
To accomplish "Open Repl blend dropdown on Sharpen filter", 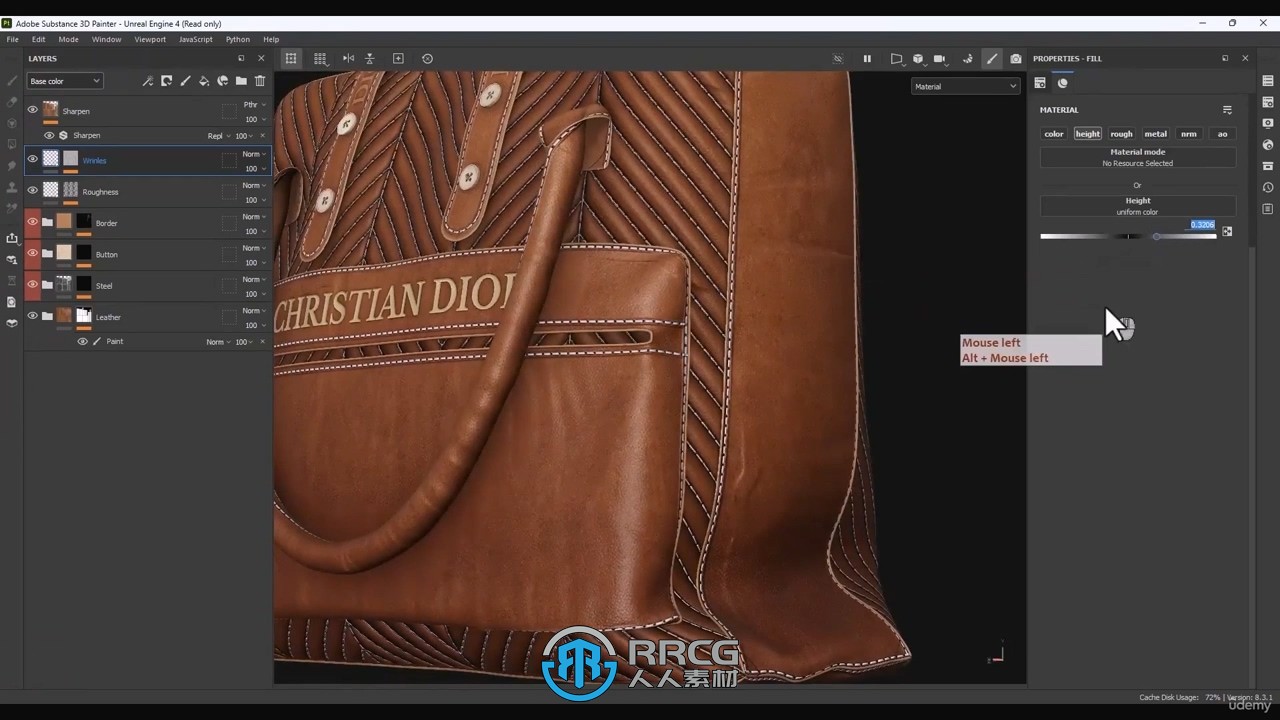I will point(219,136).
